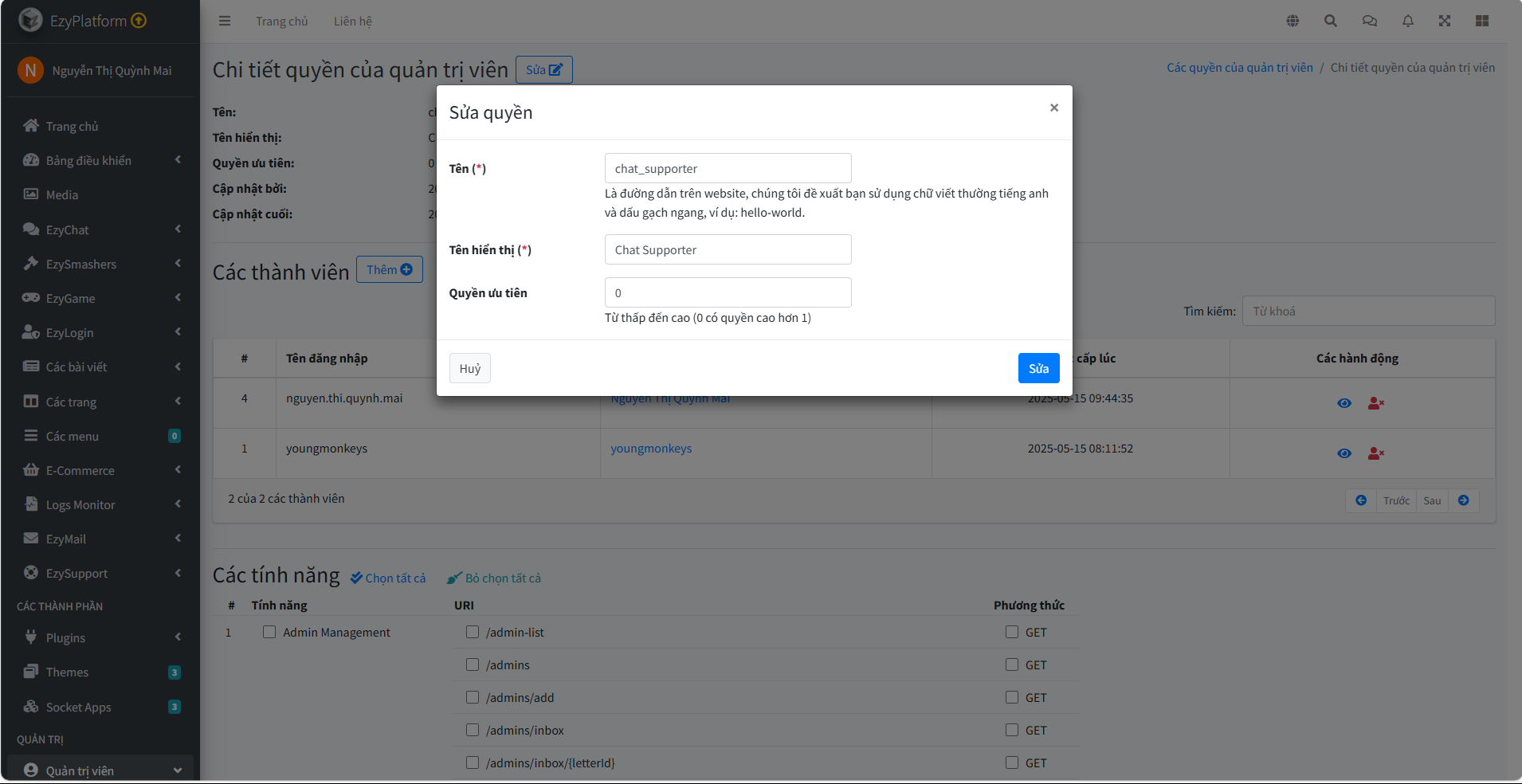The height and width of the screenshot is (784, 1522).
Task: Go to Liên hệ in top navigation
Action: [352, 21]
